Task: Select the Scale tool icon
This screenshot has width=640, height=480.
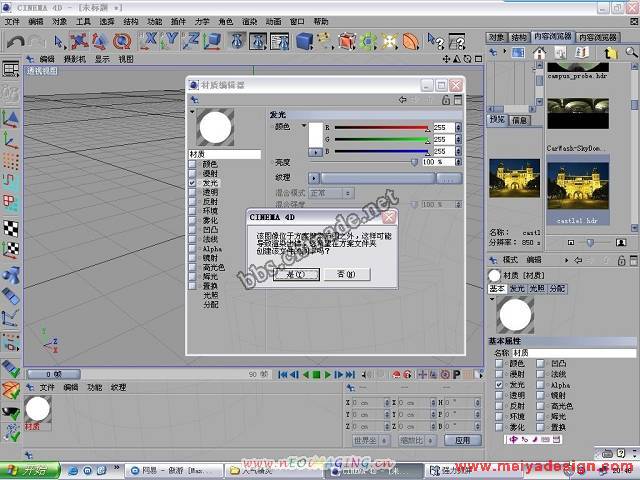Action: point(100,42)
